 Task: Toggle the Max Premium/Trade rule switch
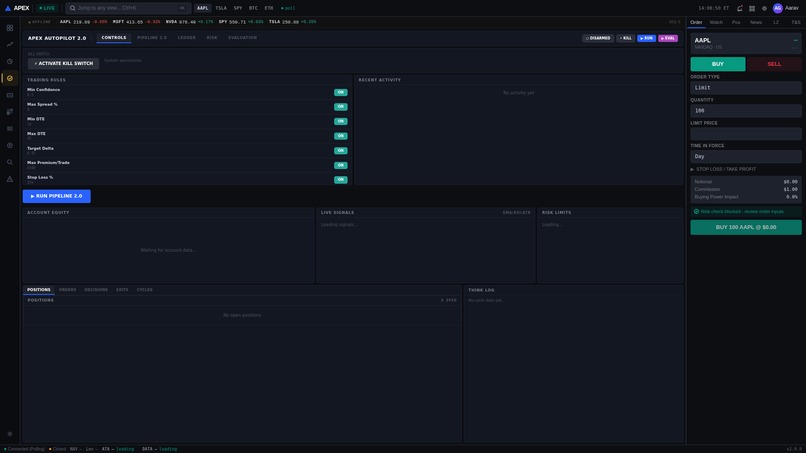click(341, 165)
